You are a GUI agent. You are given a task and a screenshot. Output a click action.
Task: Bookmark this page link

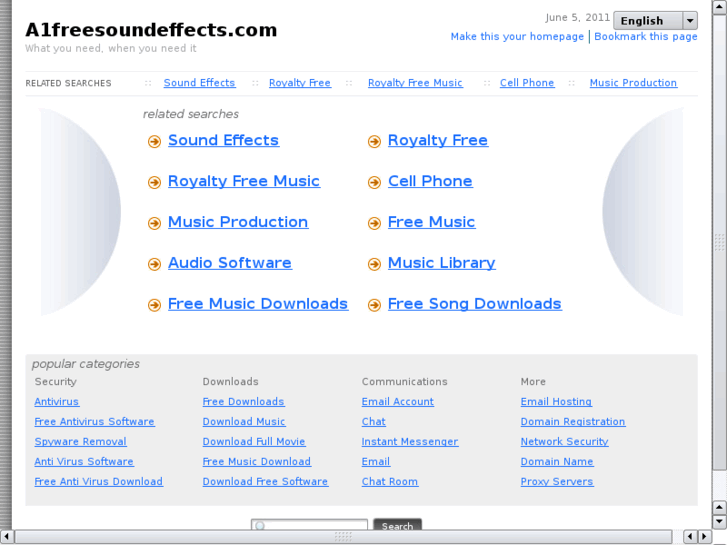point(646,37)
